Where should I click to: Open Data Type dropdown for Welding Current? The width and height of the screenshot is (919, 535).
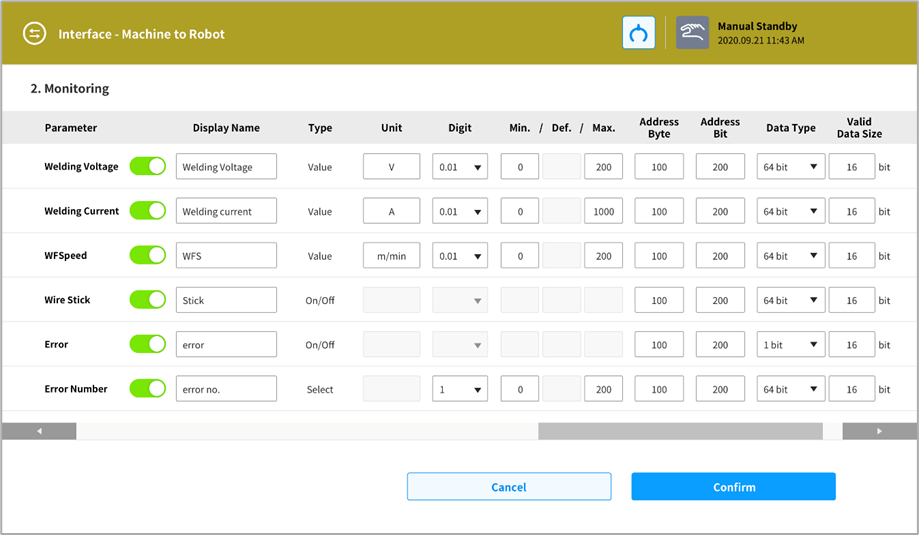790,211
